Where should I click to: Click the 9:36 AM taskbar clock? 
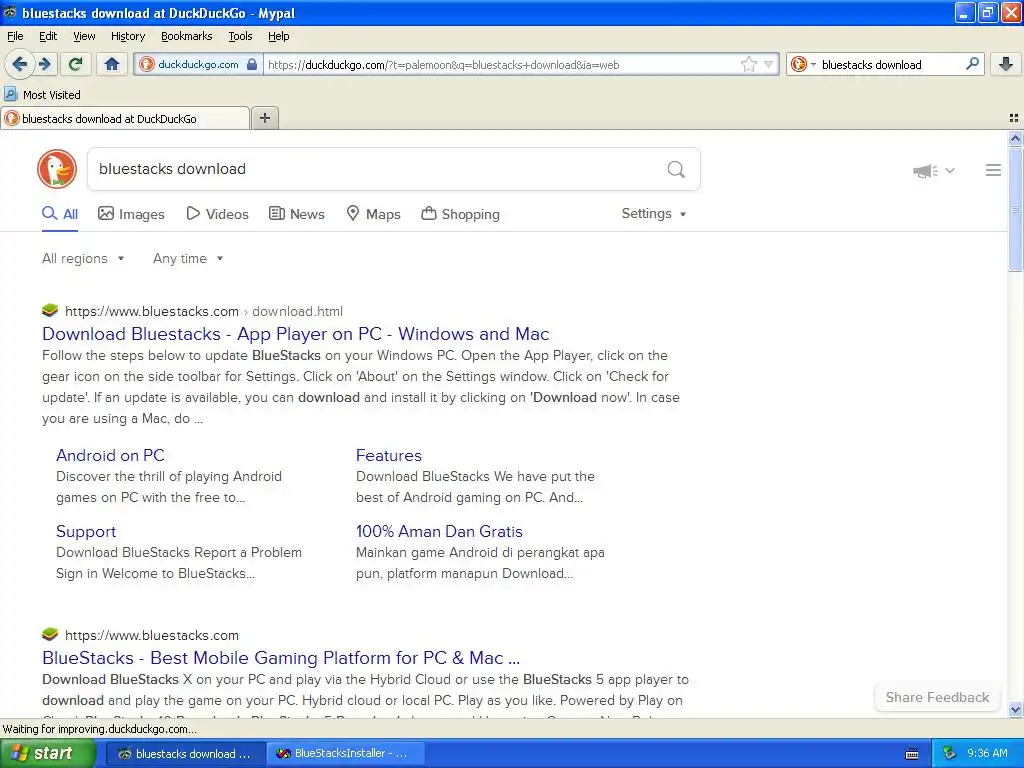(x=987, y=753)
